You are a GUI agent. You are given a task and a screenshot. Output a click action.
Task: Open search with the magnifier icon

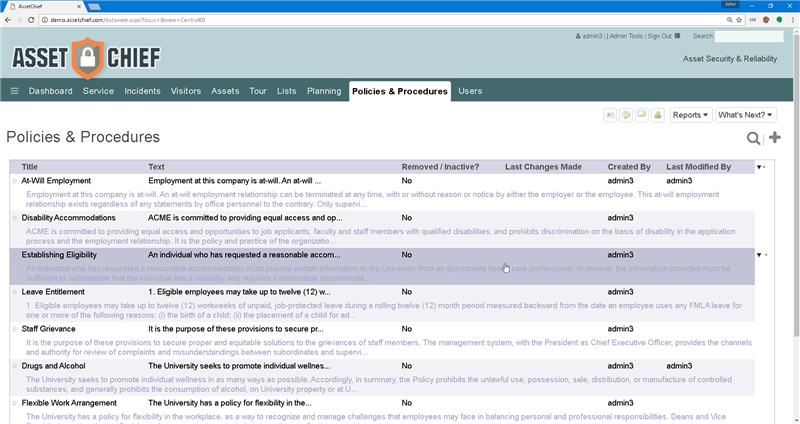(753, 138)
